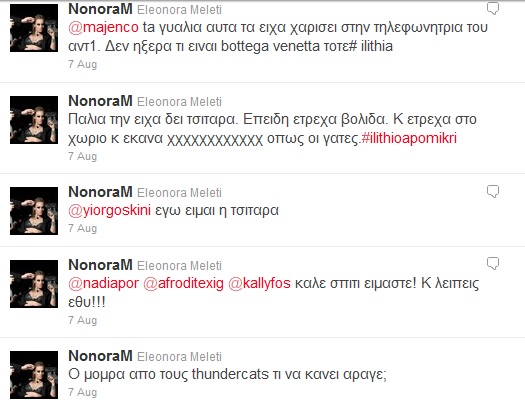This screenshot has height=403, width=525.
Task: Click Eleonora Meleti name on @yiorgoskini tweet
Action: point(179,193)
